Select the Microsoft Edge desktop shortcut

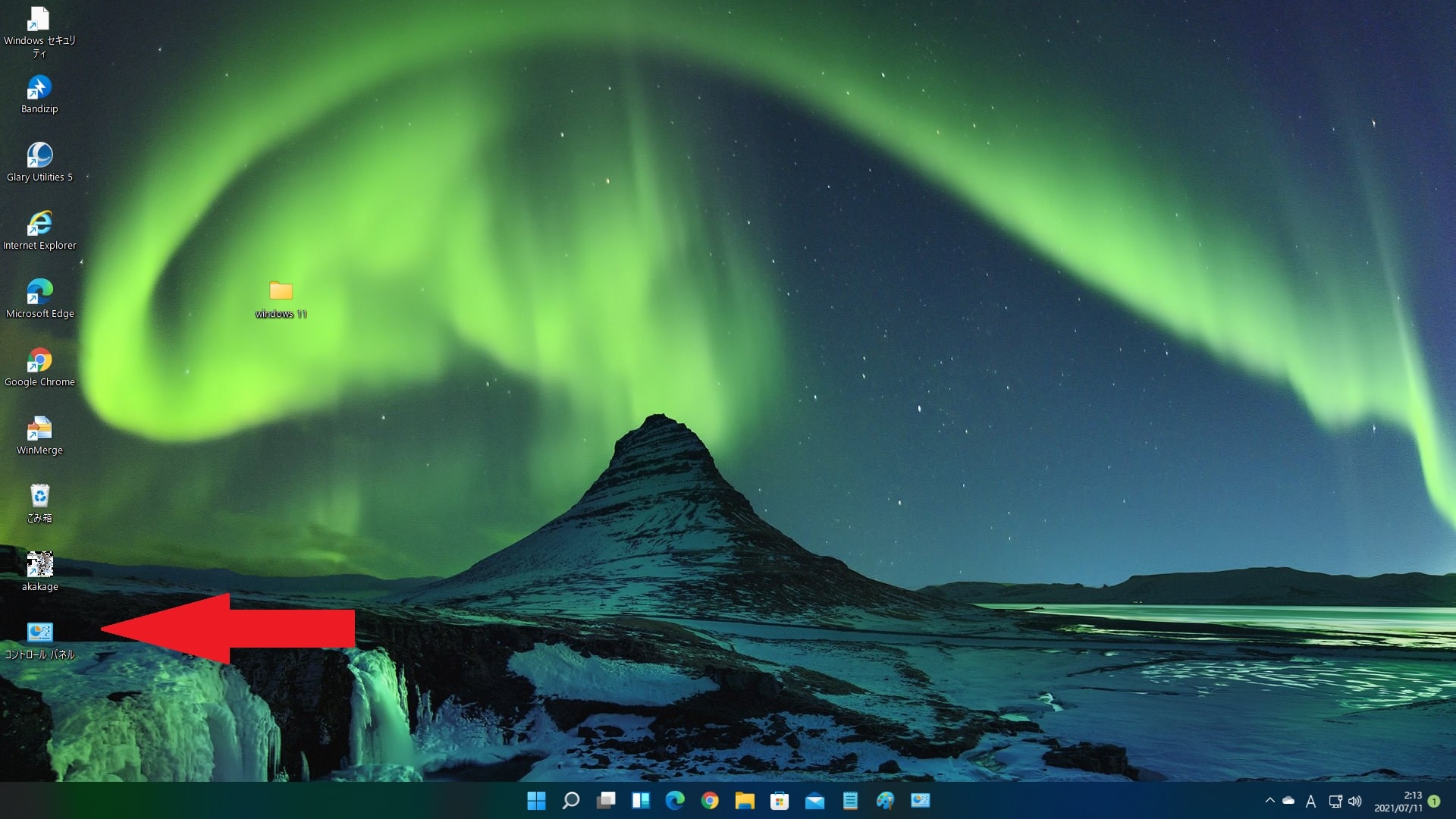click(x=39, y=299)
